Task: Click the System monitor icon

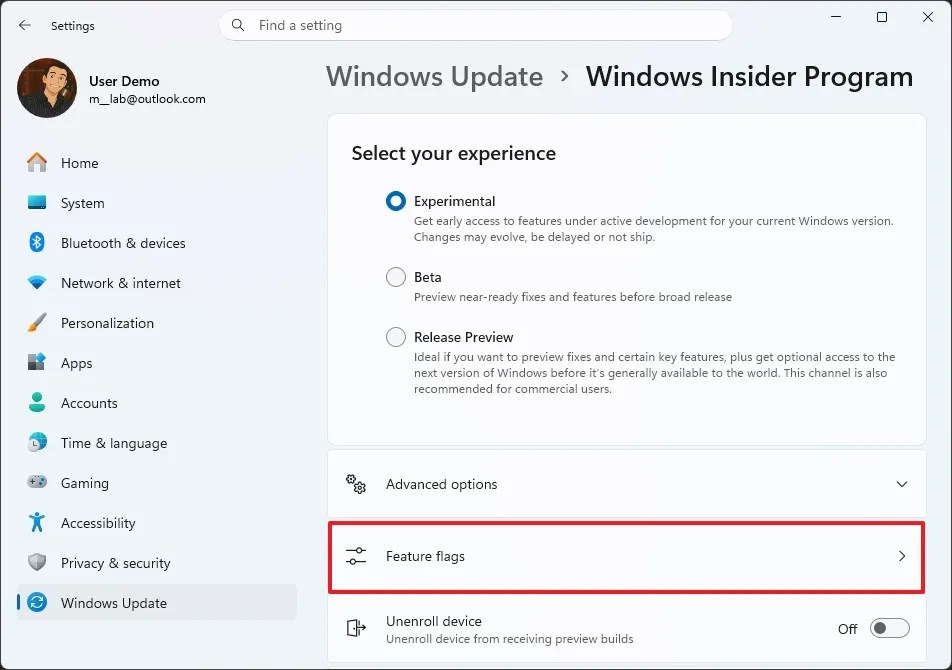Action: click(x=37, y=203)
